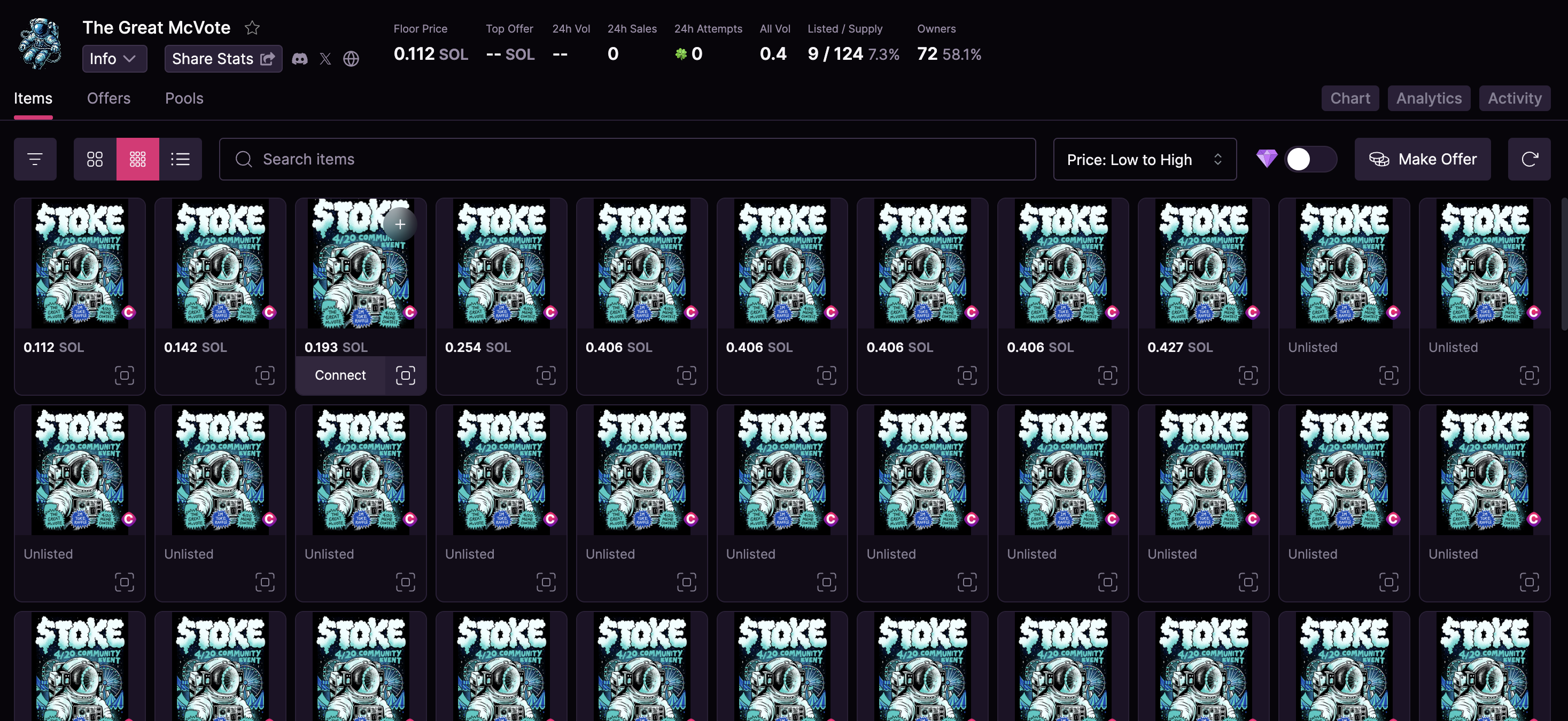
Task: Add the 0.193 SOL item to cart with plus icon
Action: pos(400,224)
